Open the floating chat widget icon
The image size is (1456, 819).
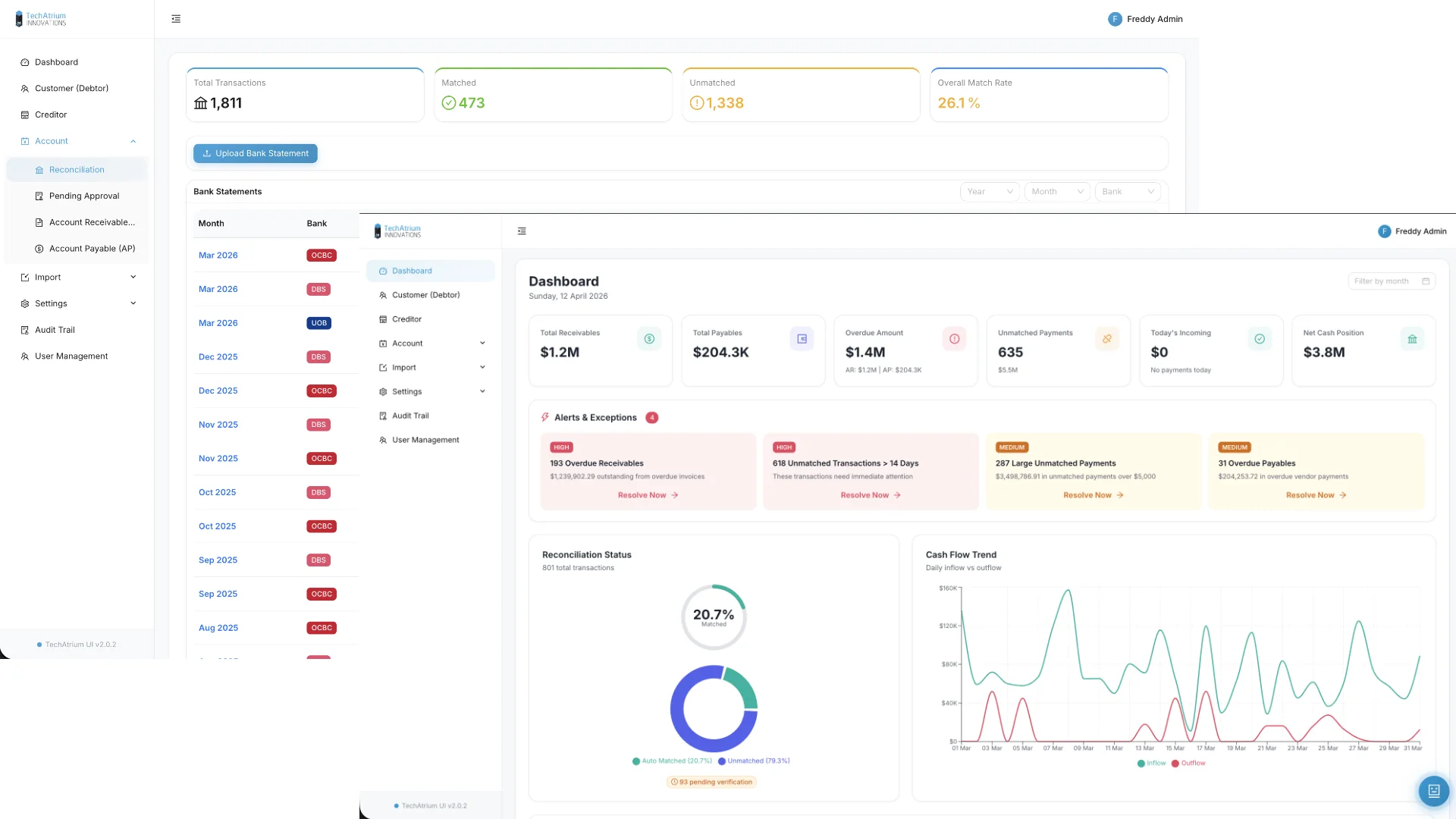tap(1433, 790)
